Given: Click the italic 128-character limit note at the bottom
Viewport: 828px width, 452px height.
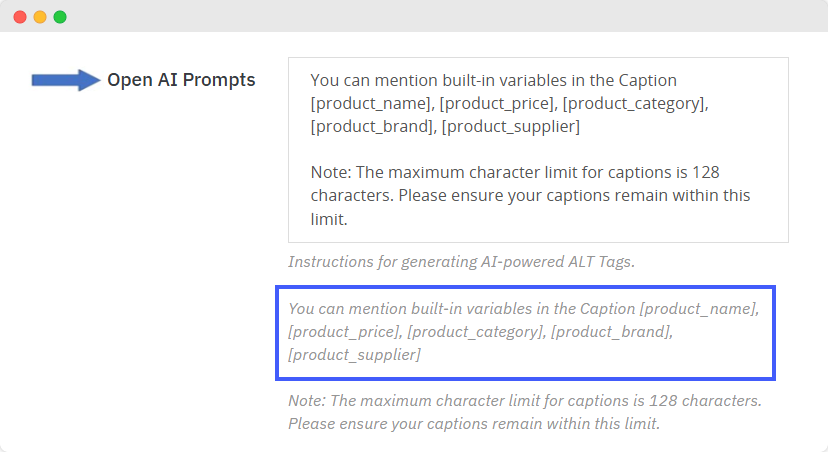Looking at the screenshot, I should 524,412.
